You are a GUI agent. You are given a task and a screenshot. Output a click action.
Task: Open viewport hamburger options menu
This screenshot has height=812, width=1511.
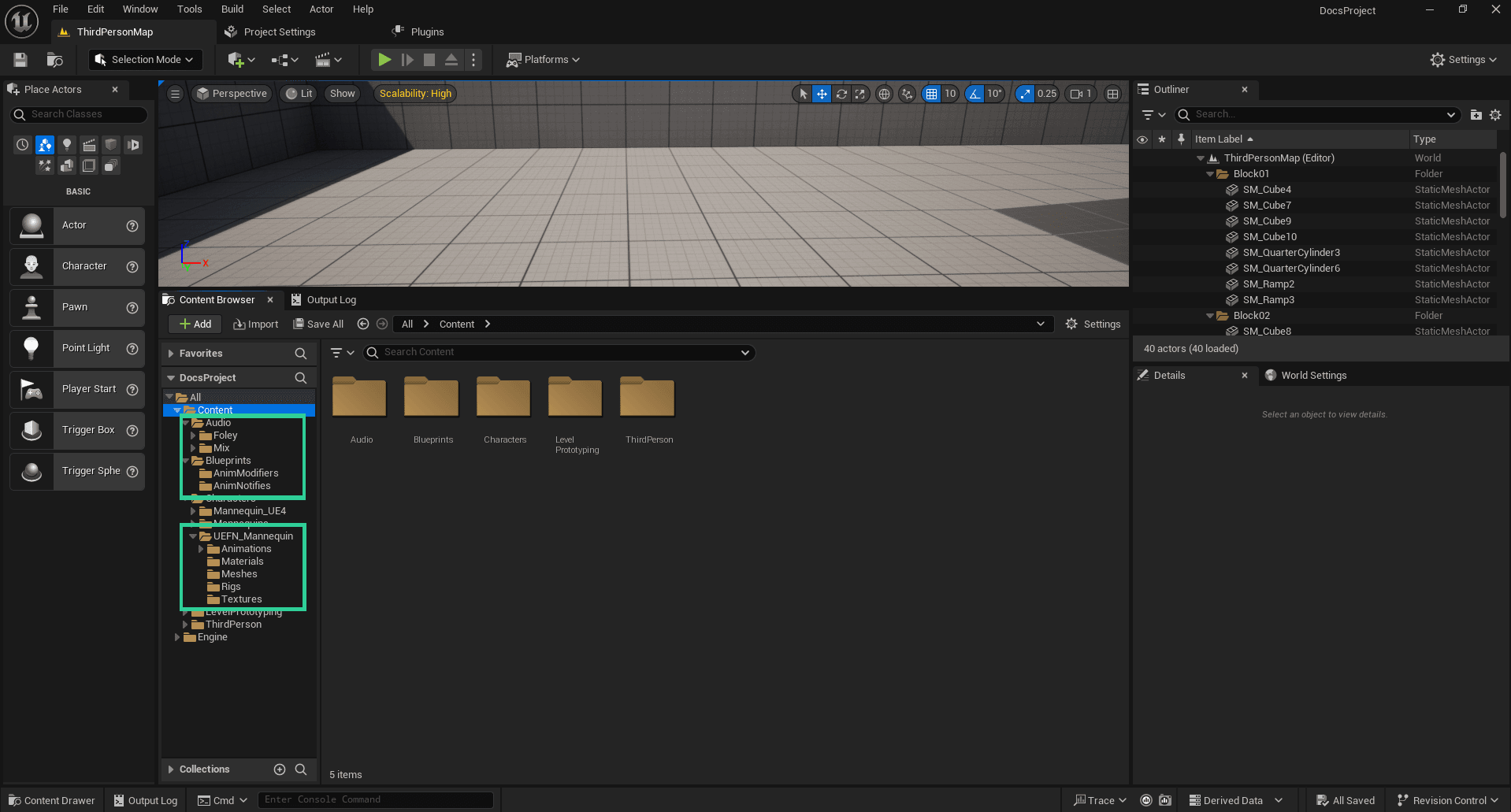(x=175, y=94)
